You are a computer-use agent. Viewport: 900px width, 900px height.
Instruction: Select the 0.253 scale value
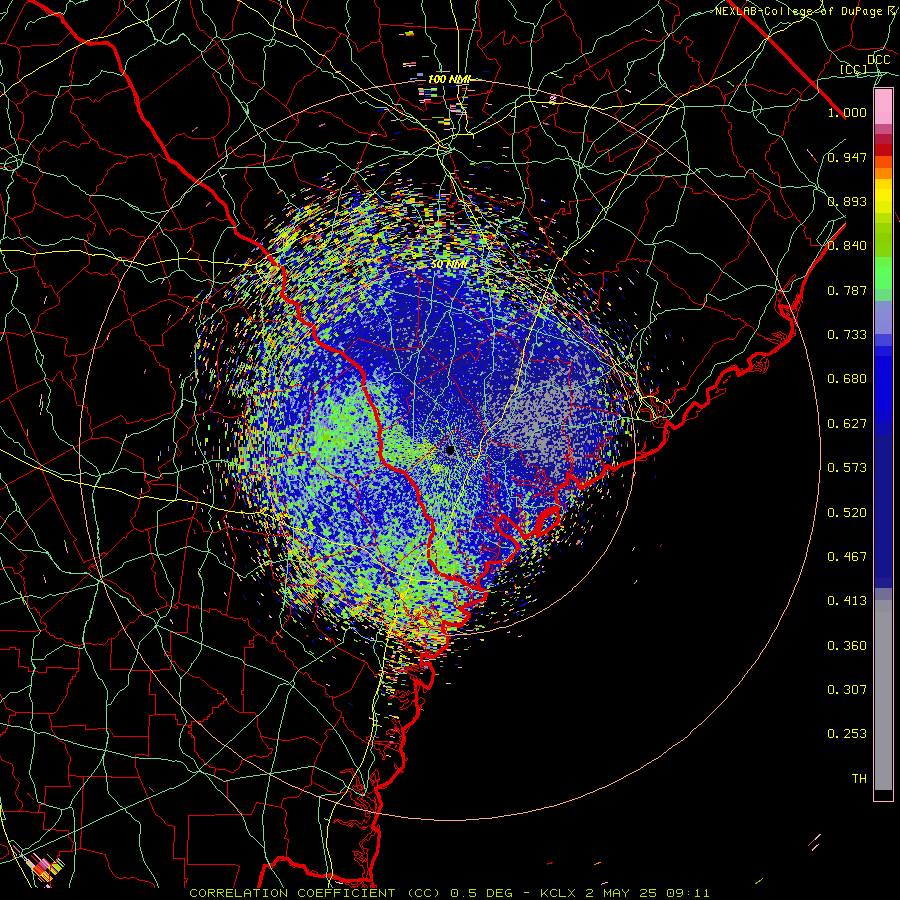coord(847,734)
